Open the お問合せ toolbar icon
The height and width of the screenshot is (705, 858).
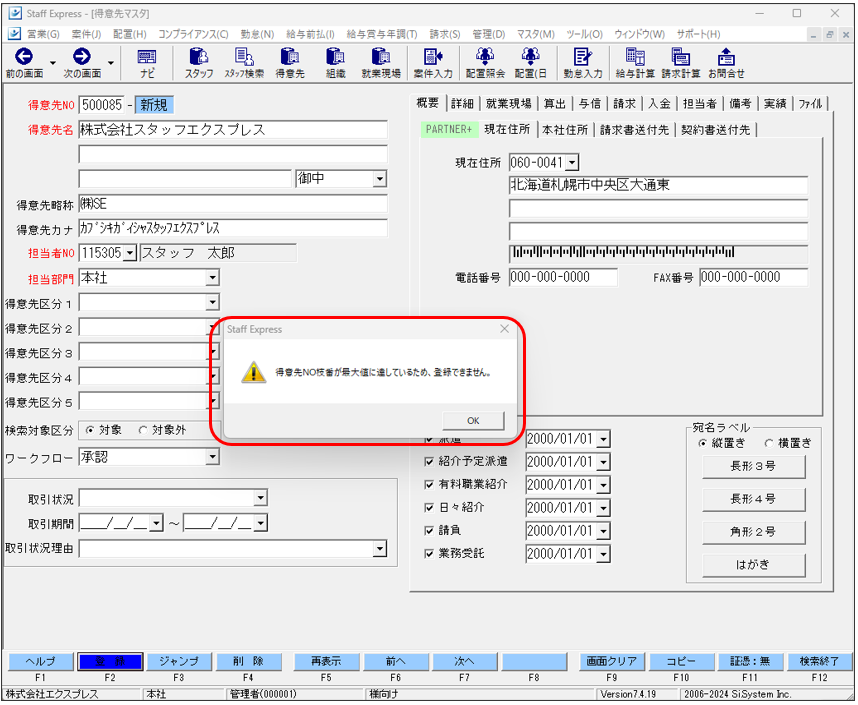pyautogui.click(x=726, y=62)
